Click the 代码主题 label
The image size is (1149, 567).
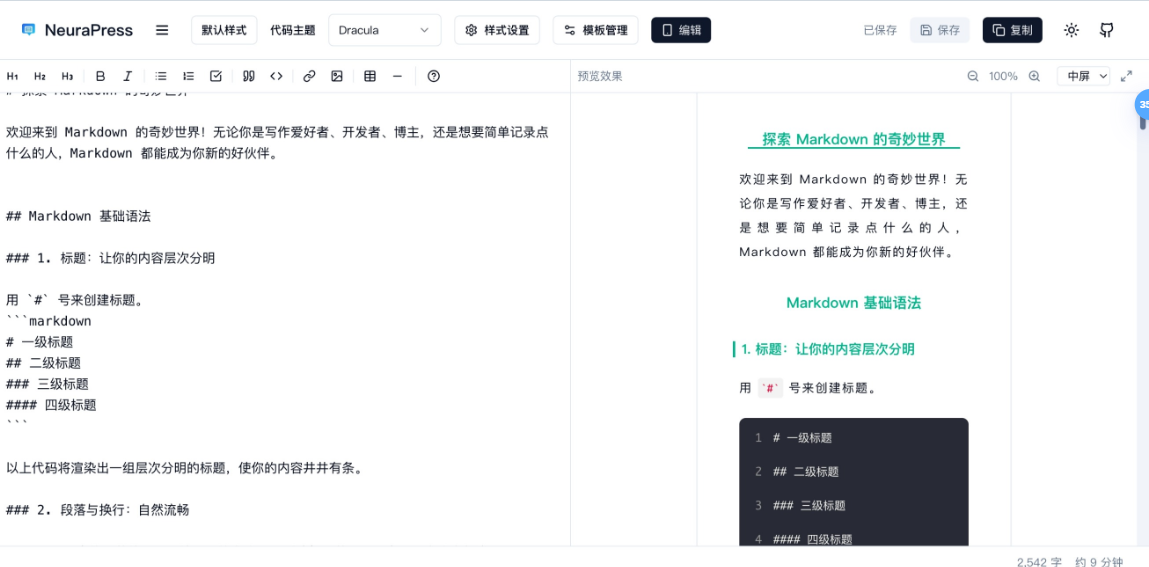point(292,30)
